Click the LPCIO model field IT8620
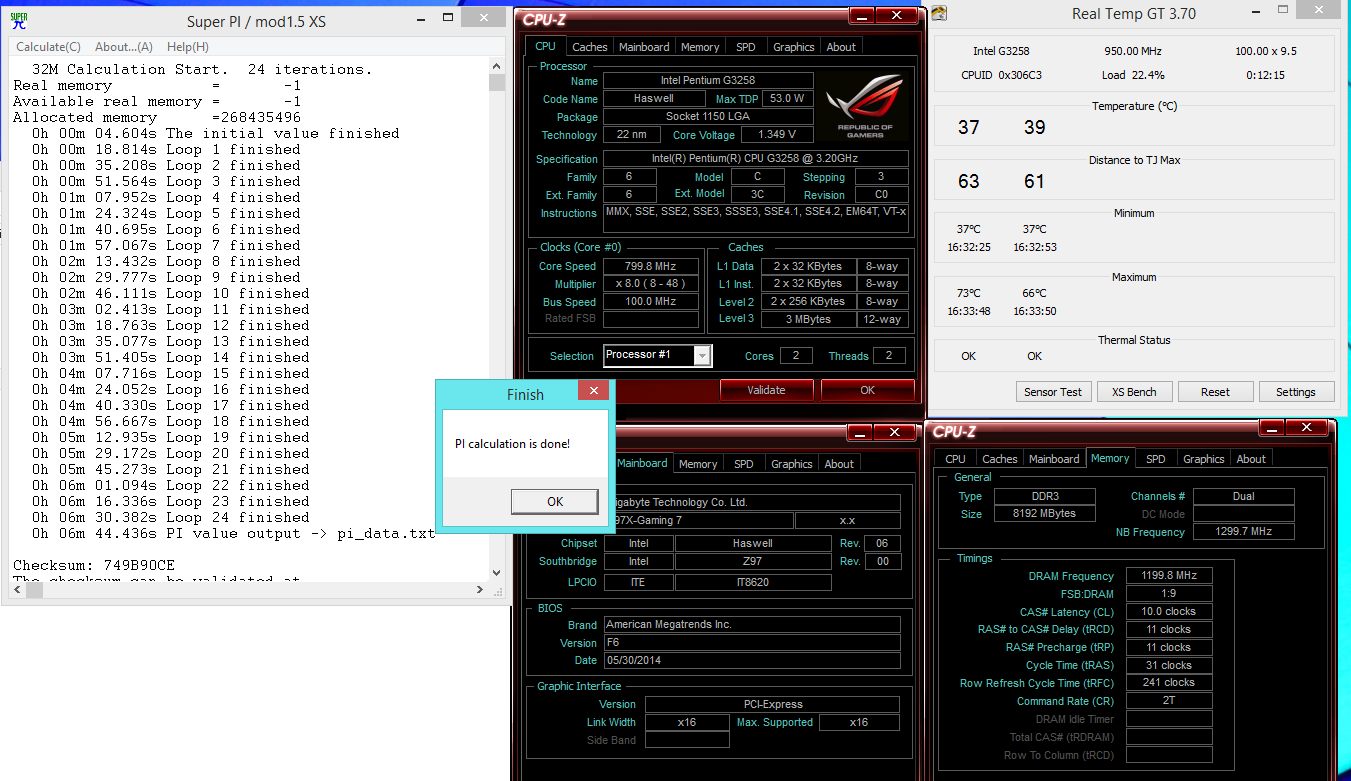 pos(753,581)
